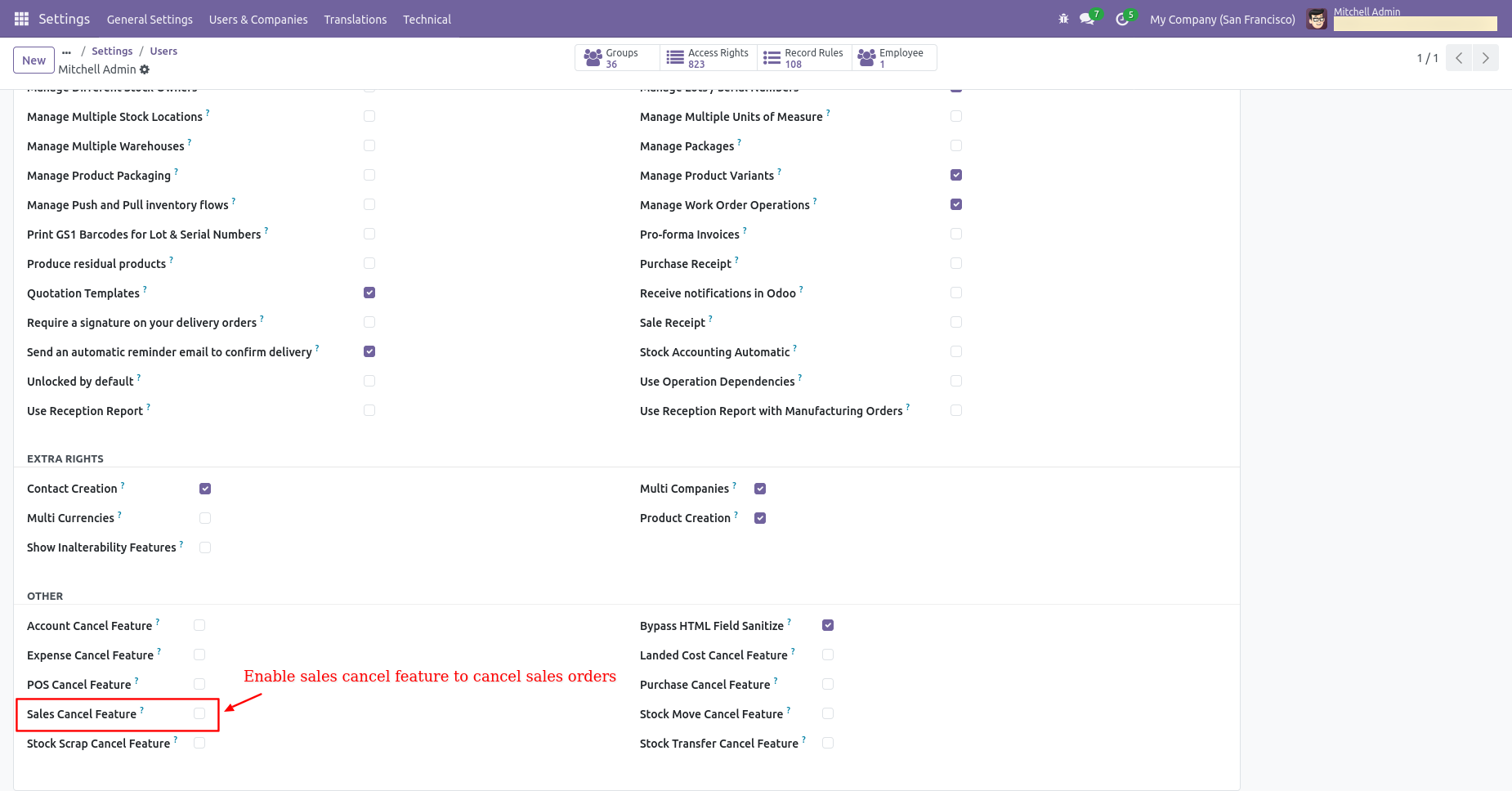
Task: Open the My Company (San Francisco) switcher
Action: click(x=1222, y=19)
